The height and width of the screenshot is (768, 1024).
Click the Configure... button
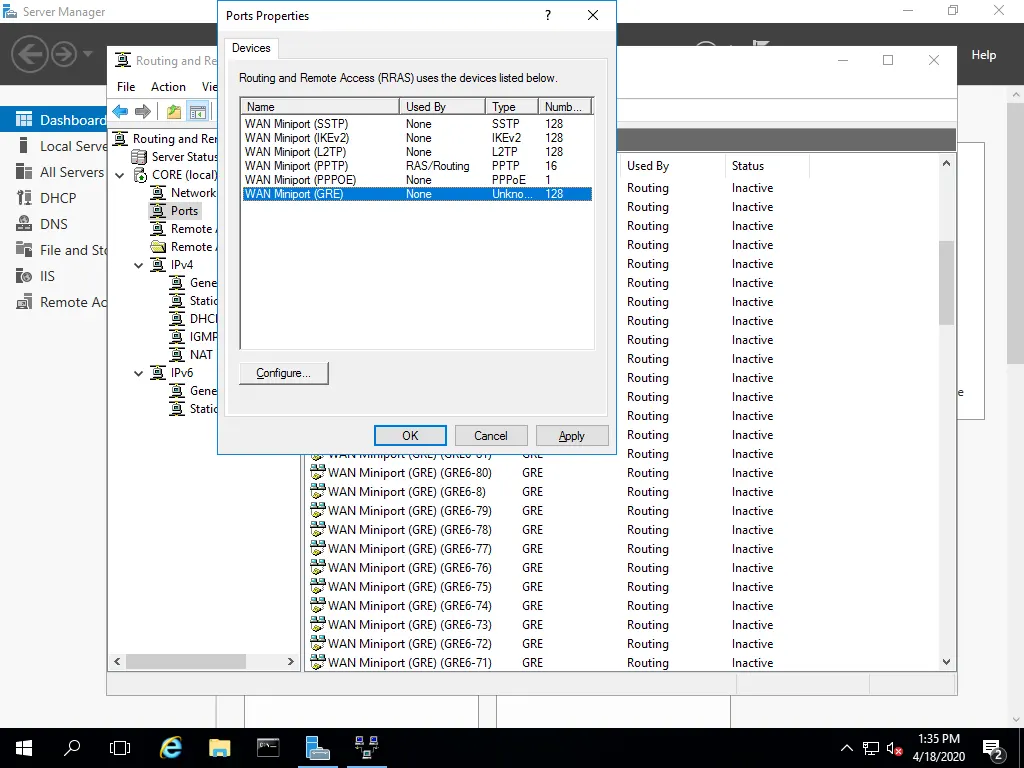point(283,373)
